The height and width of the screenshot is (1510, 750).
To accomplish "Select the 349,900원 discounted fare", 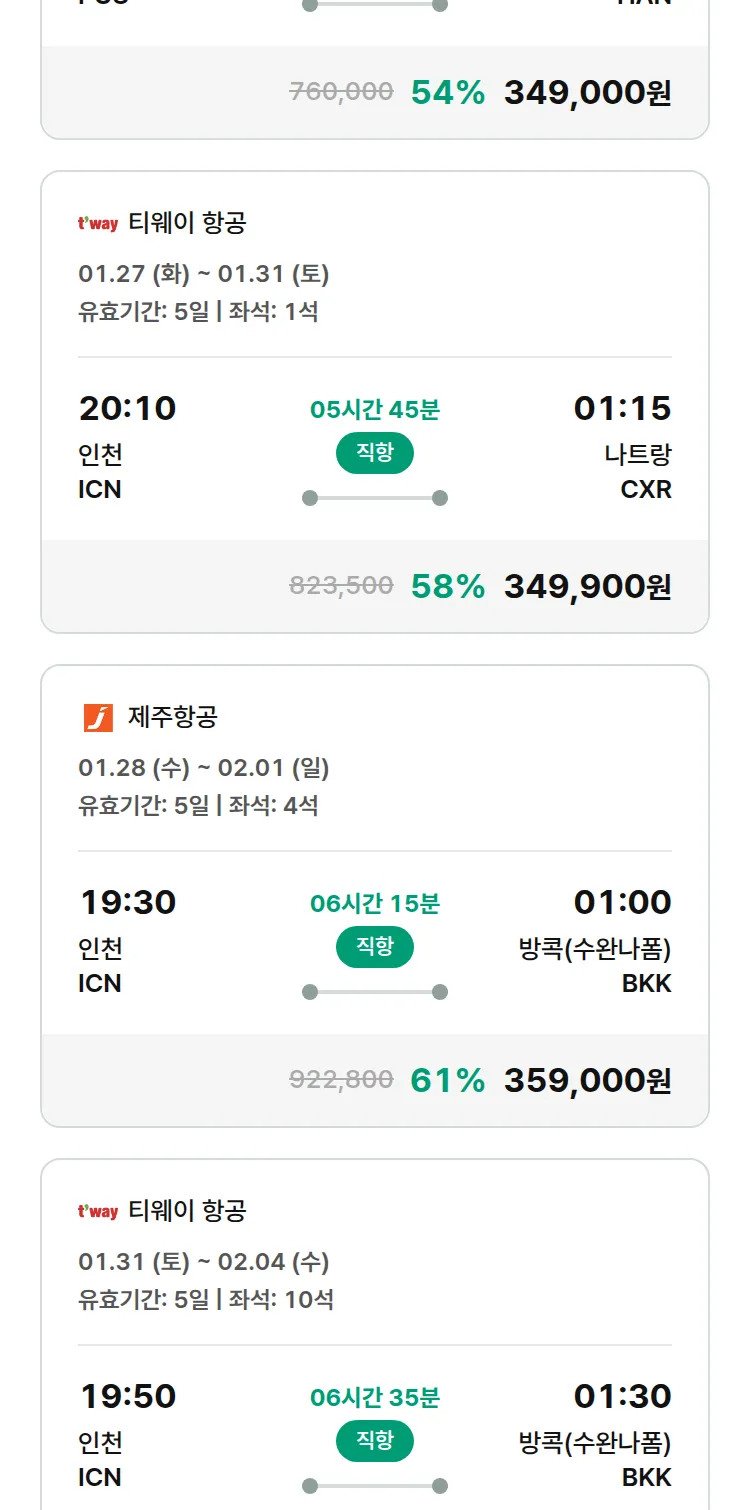I will 587,587.
